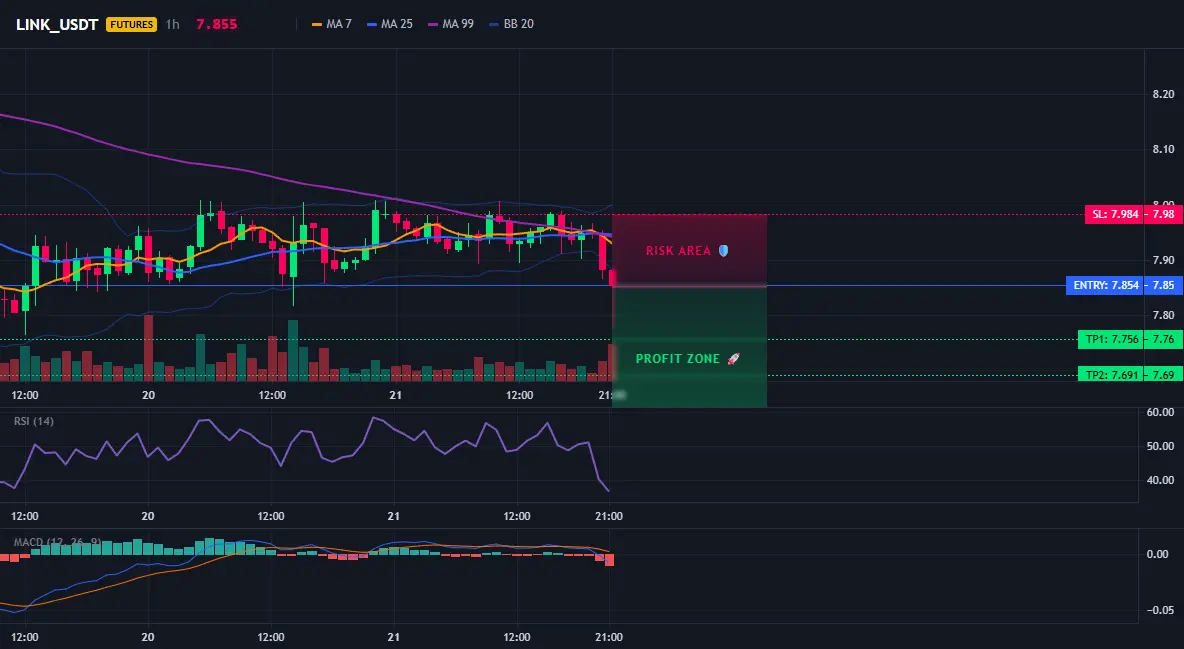Click the last red MACD histogram bar
This screenshot has width=1184, height=649.
pyautogui.click(x=609, y=560)
